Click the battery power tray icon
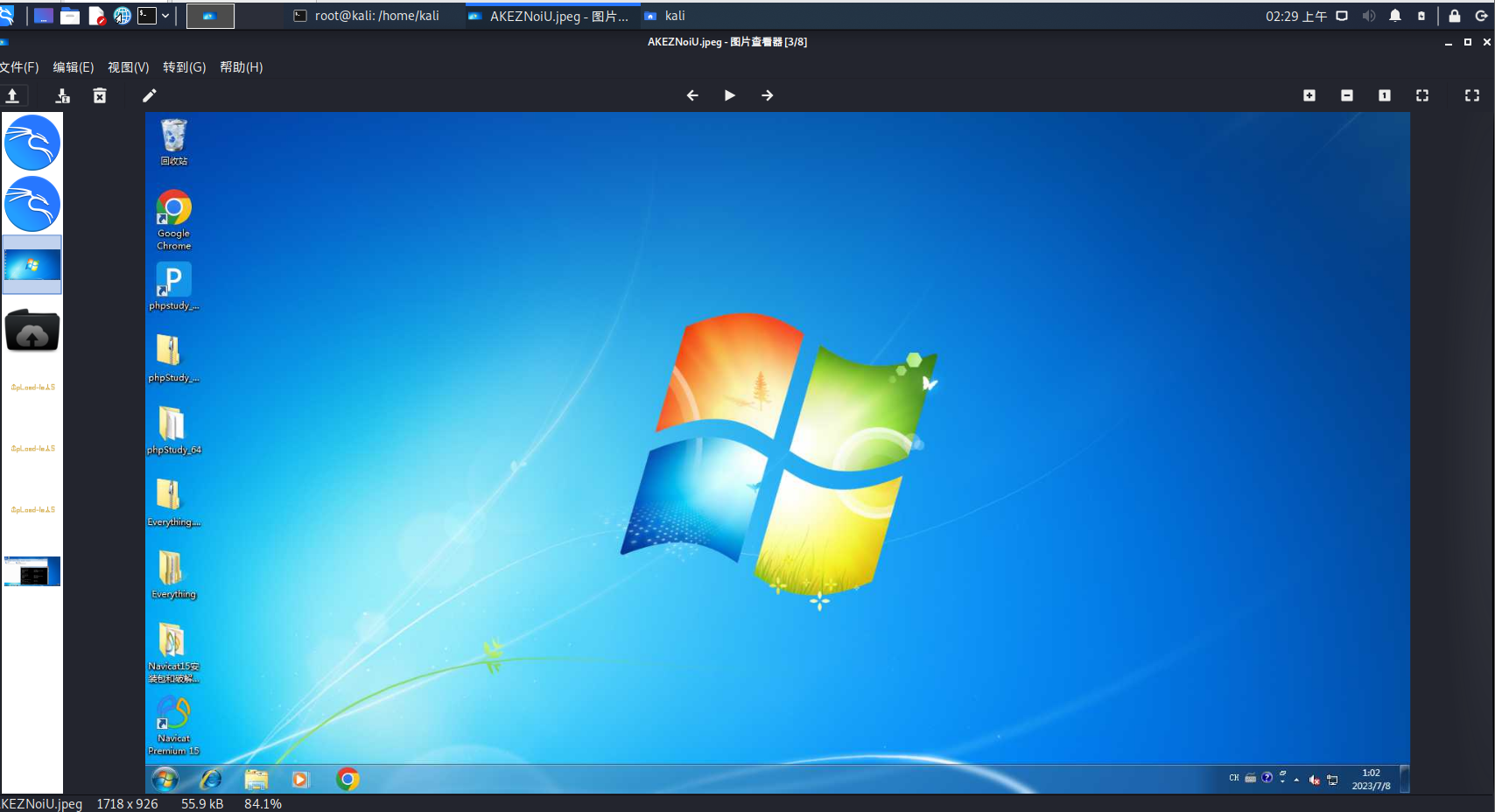Screen dimensions: 1495x812 (1421, 16)
